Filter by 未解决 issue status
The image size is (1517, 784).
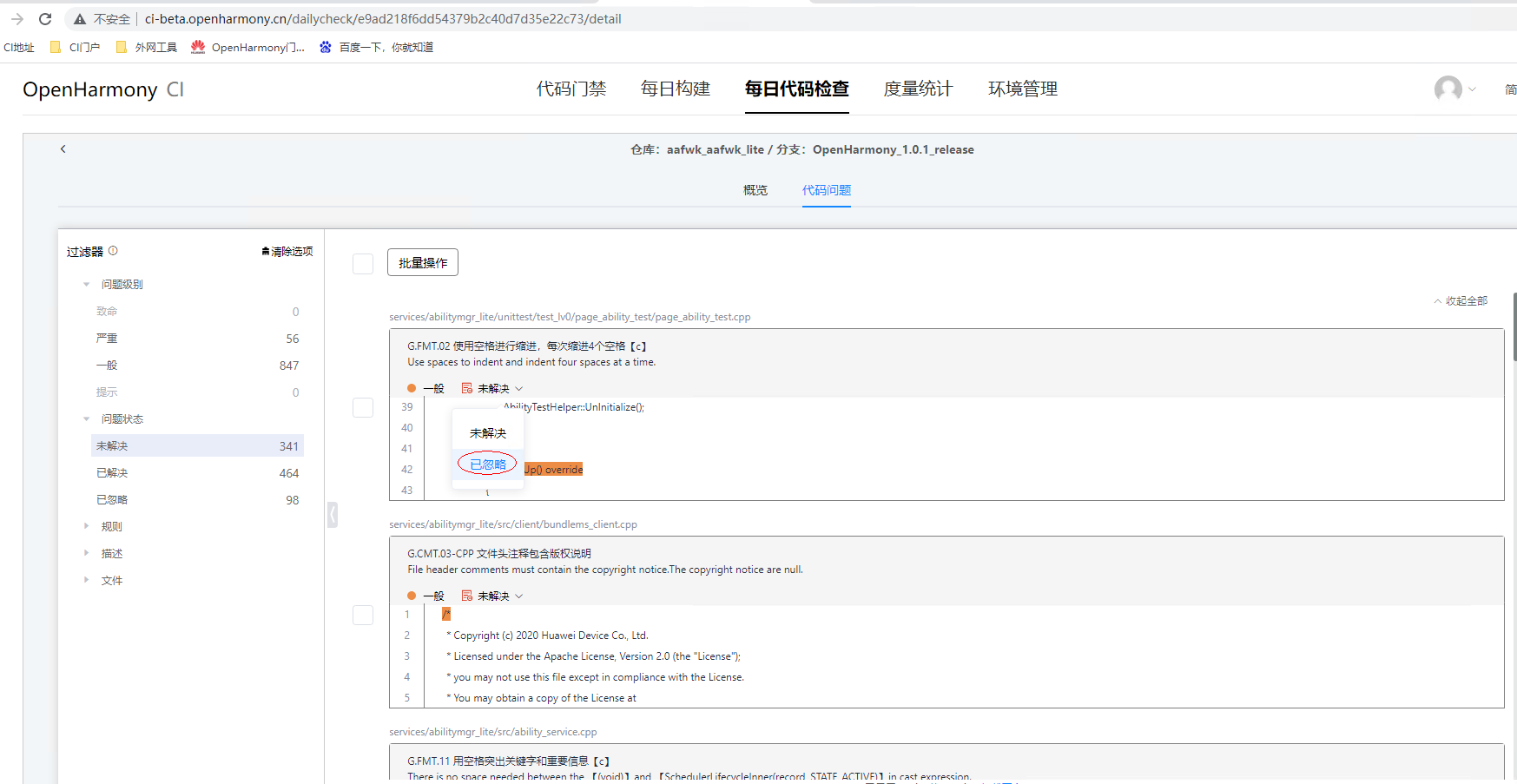coord(198,445)
